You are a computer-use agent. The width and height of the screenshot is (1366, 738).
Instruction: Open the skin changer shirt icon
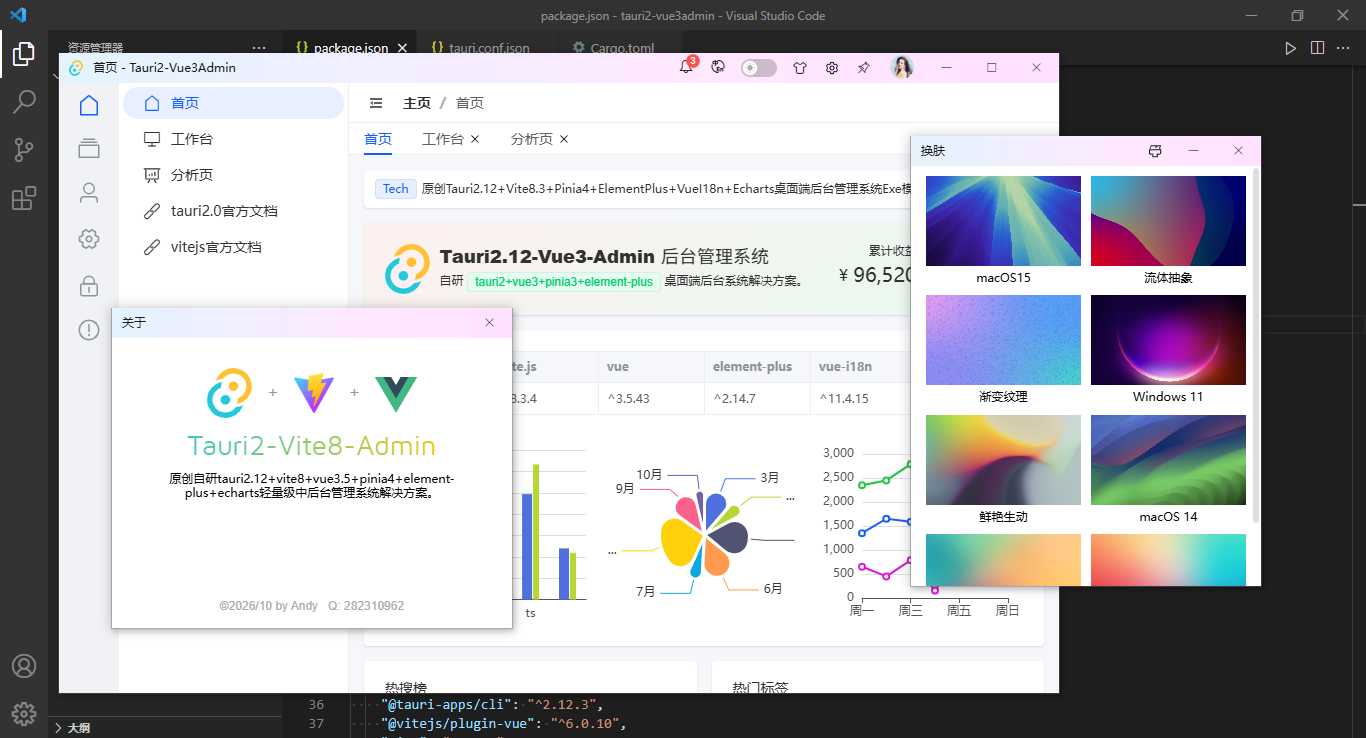799,68
